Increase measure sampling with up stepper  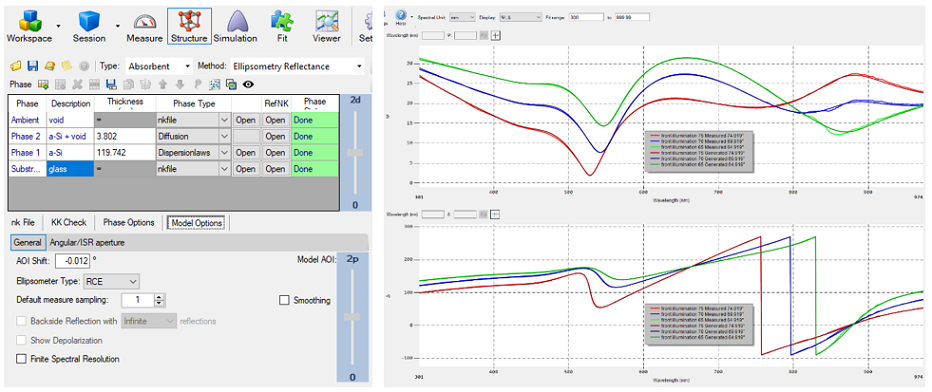pyautogui.click(x=159, y=297)
